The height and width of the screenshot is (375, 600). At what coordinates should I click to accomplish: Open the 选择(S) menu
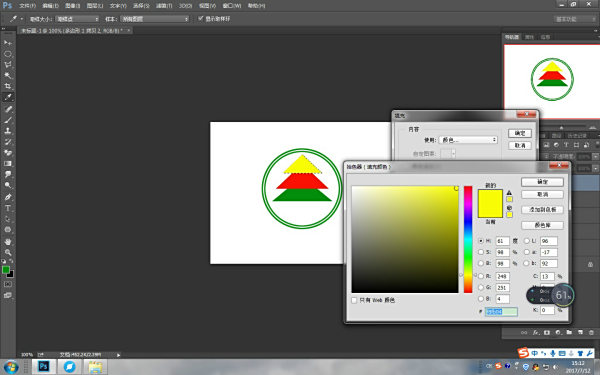point(141,6)
